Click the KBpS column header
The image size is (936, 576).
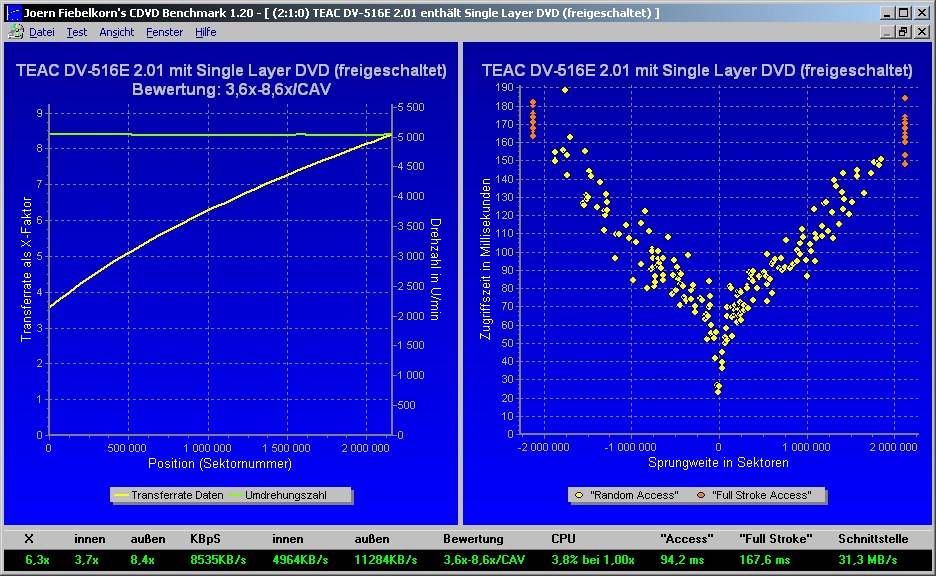205,538
